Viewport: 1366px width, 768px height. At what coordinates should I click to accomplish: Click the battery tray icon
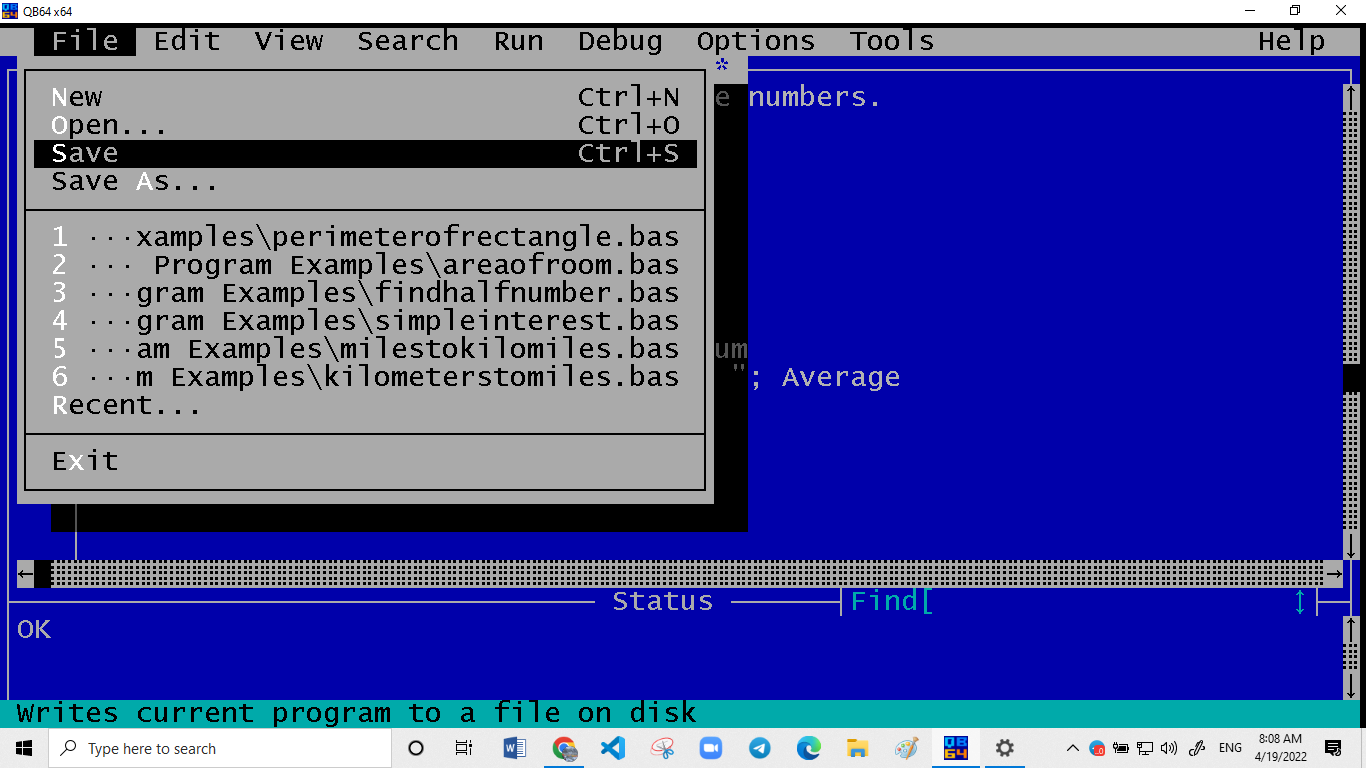coord(1121,748)
